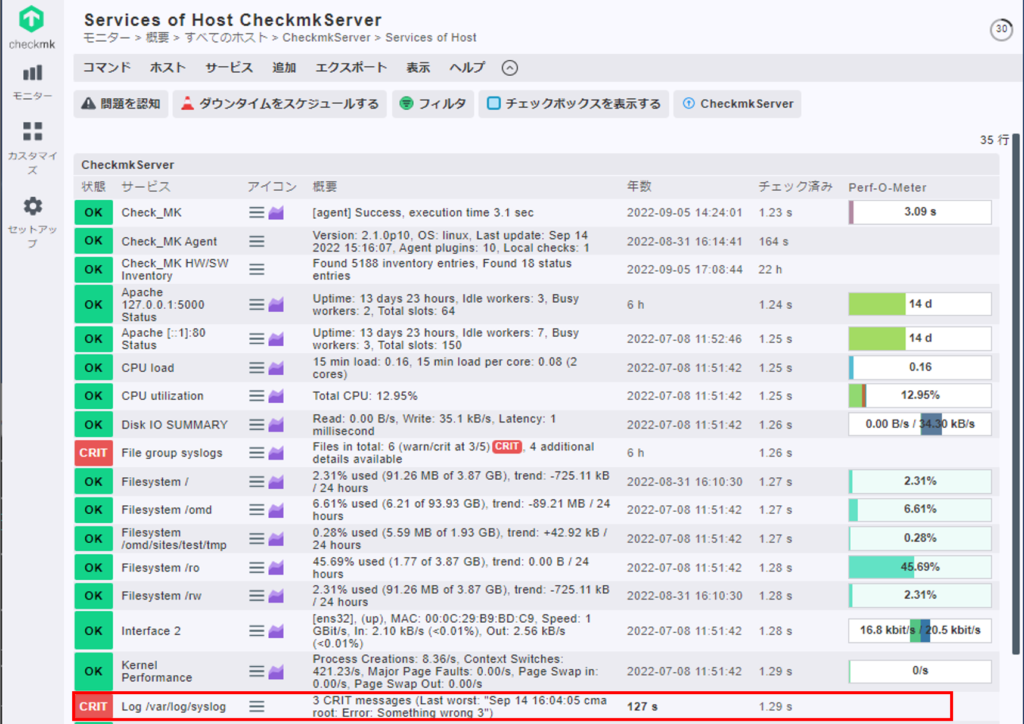This screenshot has width=1024, height=724.
Task: Click CheckmkServer breadcrumb link
Action: (x=327, y=38)
